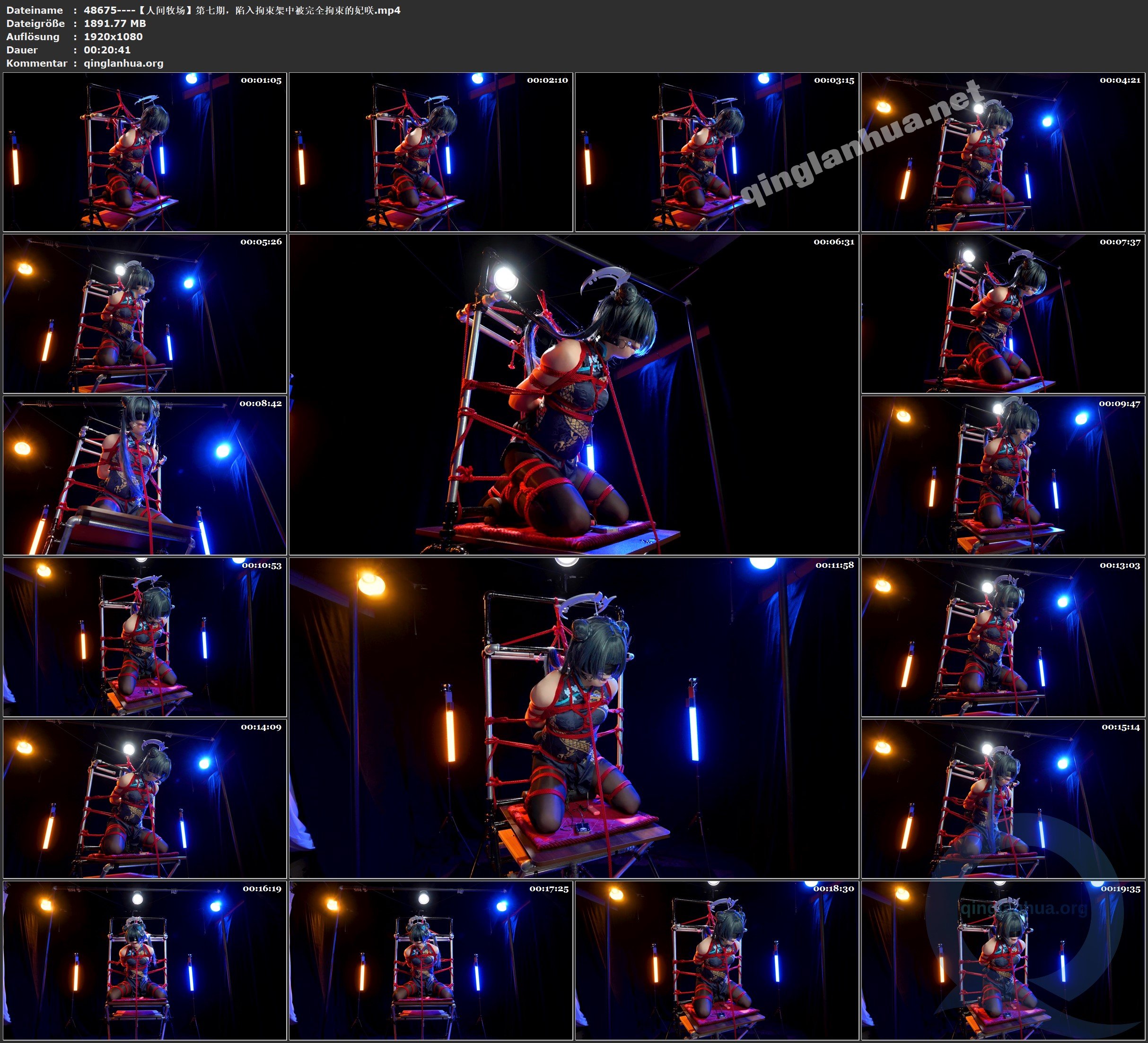The image size is (1148, 1043).
Task: Open the thumbnail at 00:17:25
Action: (430, 960)
